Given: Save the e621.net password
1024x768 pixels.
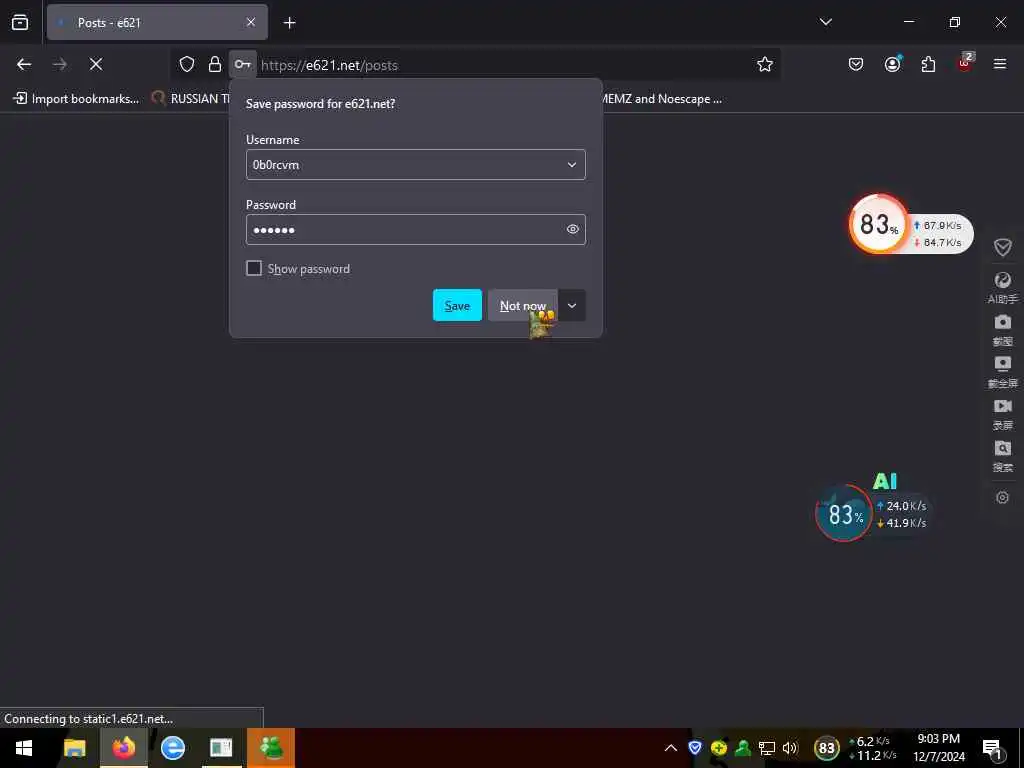Looking at the screenshot, I should tap(457, 305).
